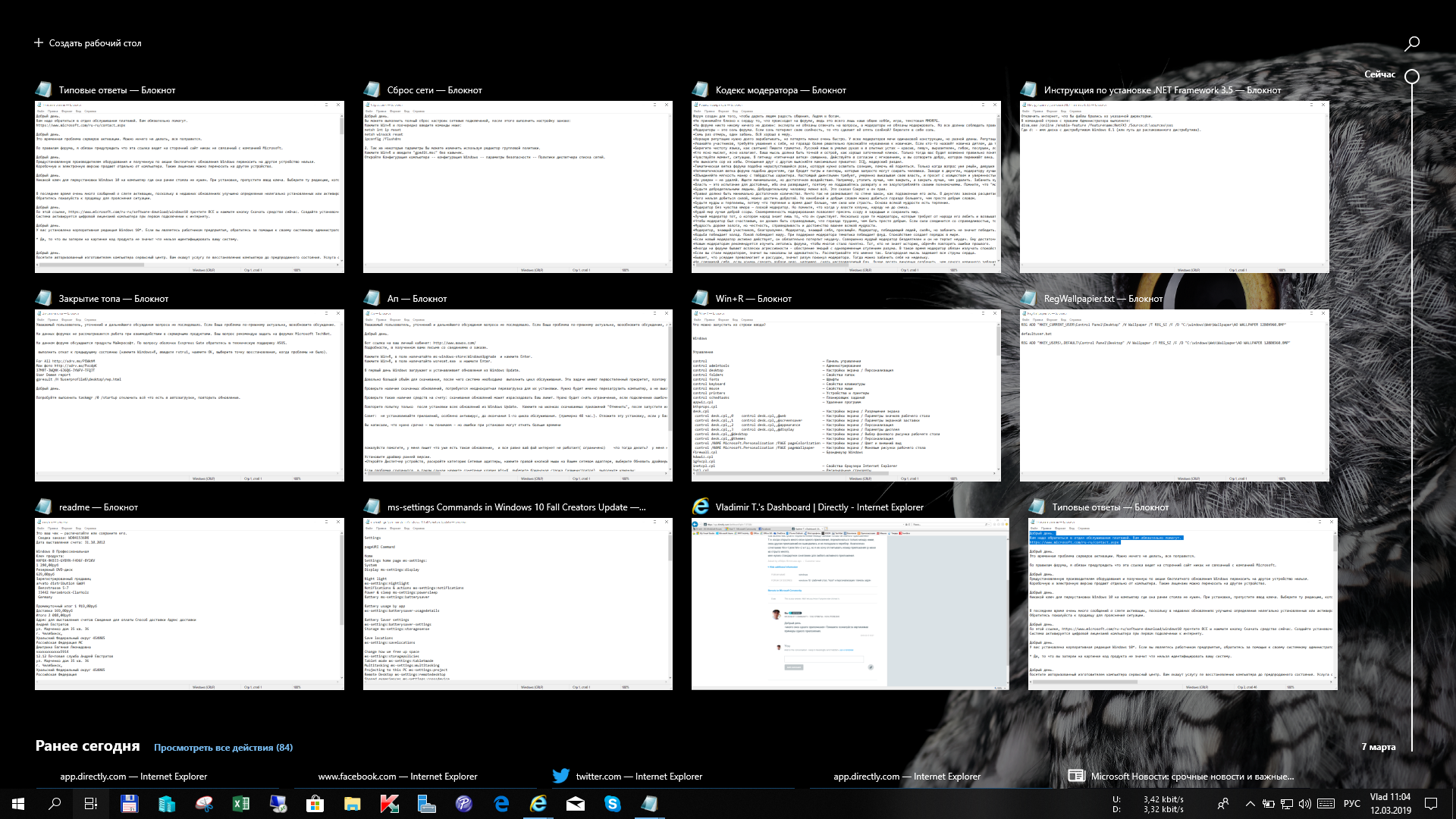Switch to the readme — Блокнот window
1456x819 pixels.
point(190,604)
